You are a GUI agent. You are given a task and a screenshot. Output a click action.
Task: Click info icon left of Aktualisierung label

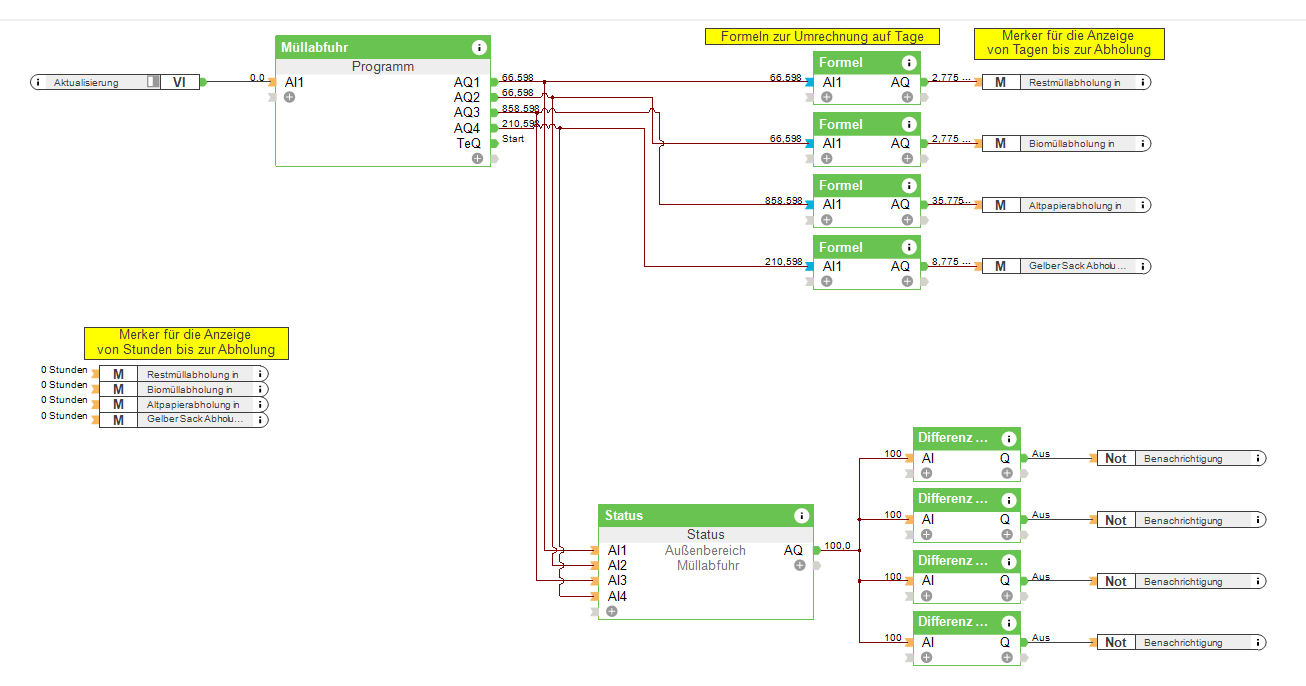tap(38, 82)
